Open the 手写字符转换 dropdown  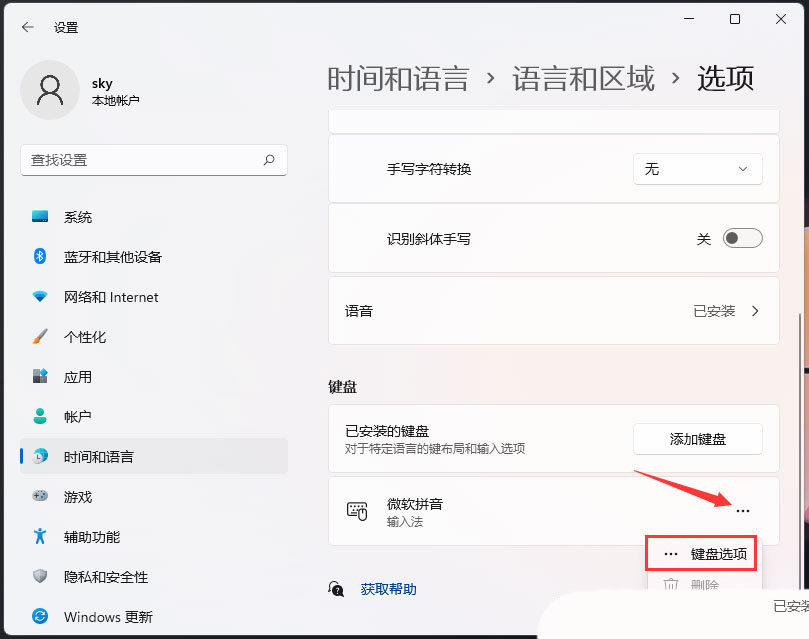697,169
